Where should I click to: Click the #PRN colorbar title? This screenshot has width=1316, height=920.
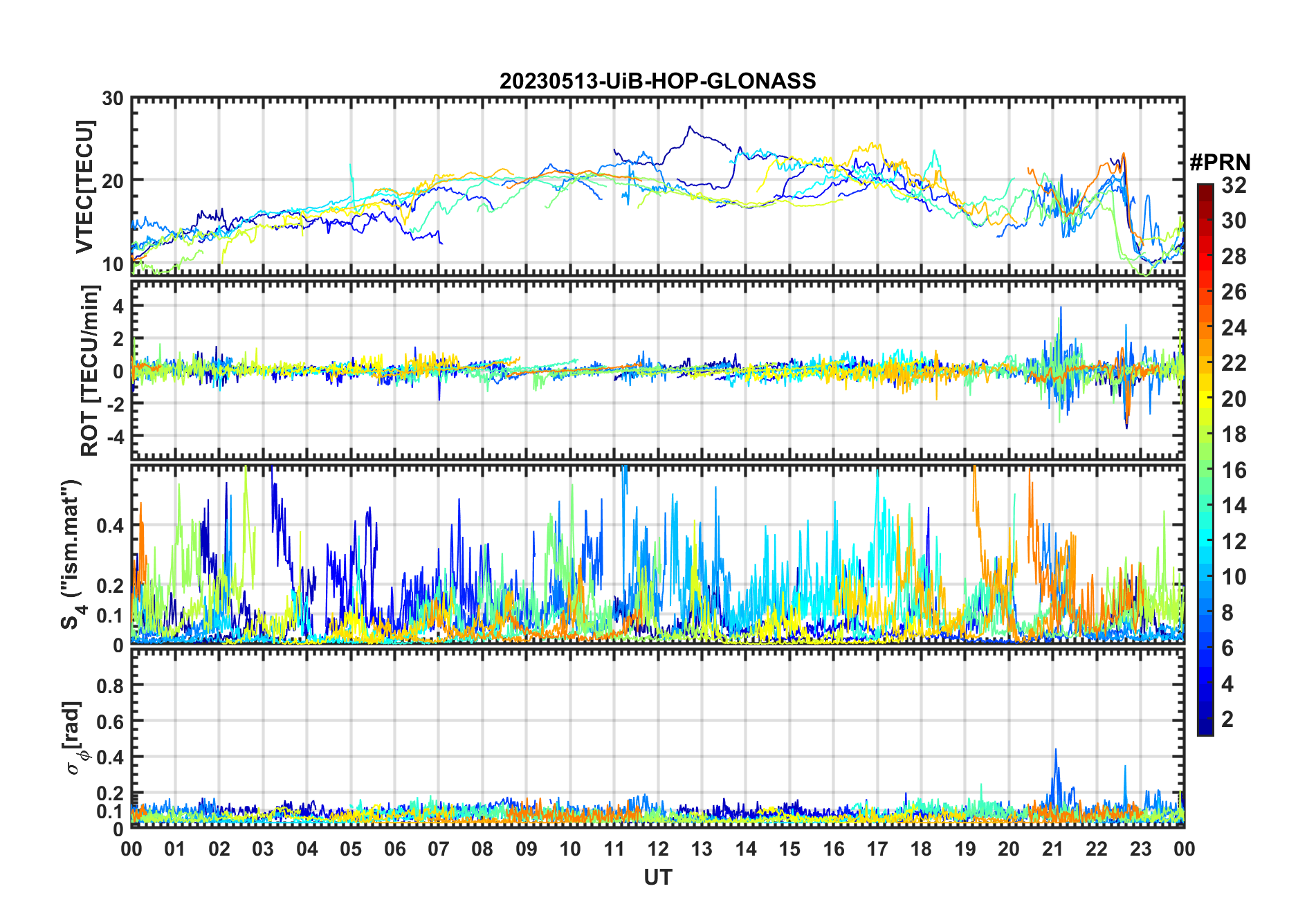1220,163
